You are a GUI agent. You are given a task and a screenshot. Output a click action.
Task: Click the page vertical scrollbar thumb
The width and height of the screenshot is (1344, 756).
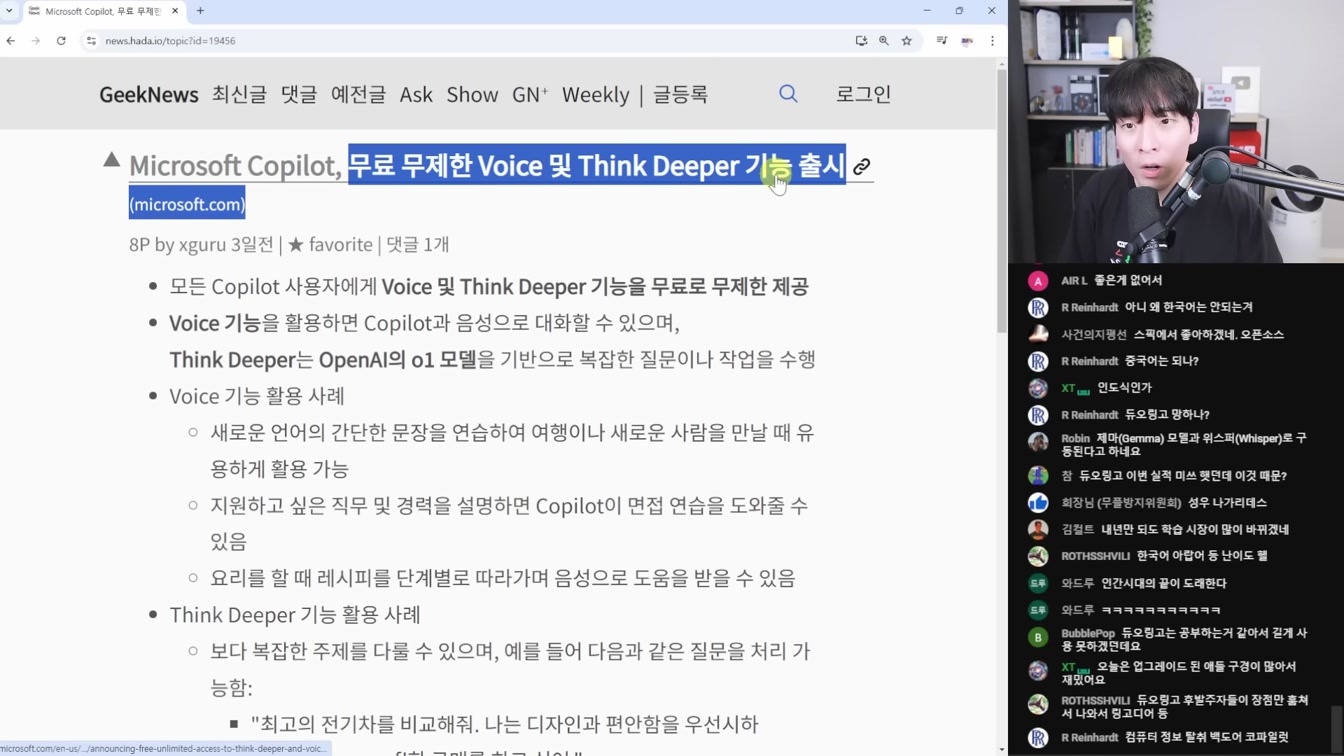point(1002,200)
